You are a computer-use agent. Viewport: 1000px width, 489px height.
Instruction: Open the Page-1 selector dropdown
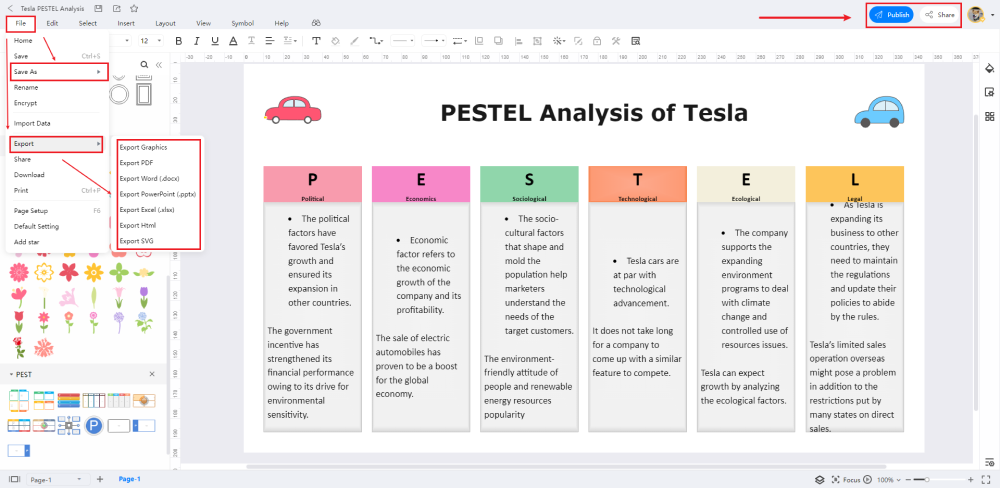(x=56, y=479)
